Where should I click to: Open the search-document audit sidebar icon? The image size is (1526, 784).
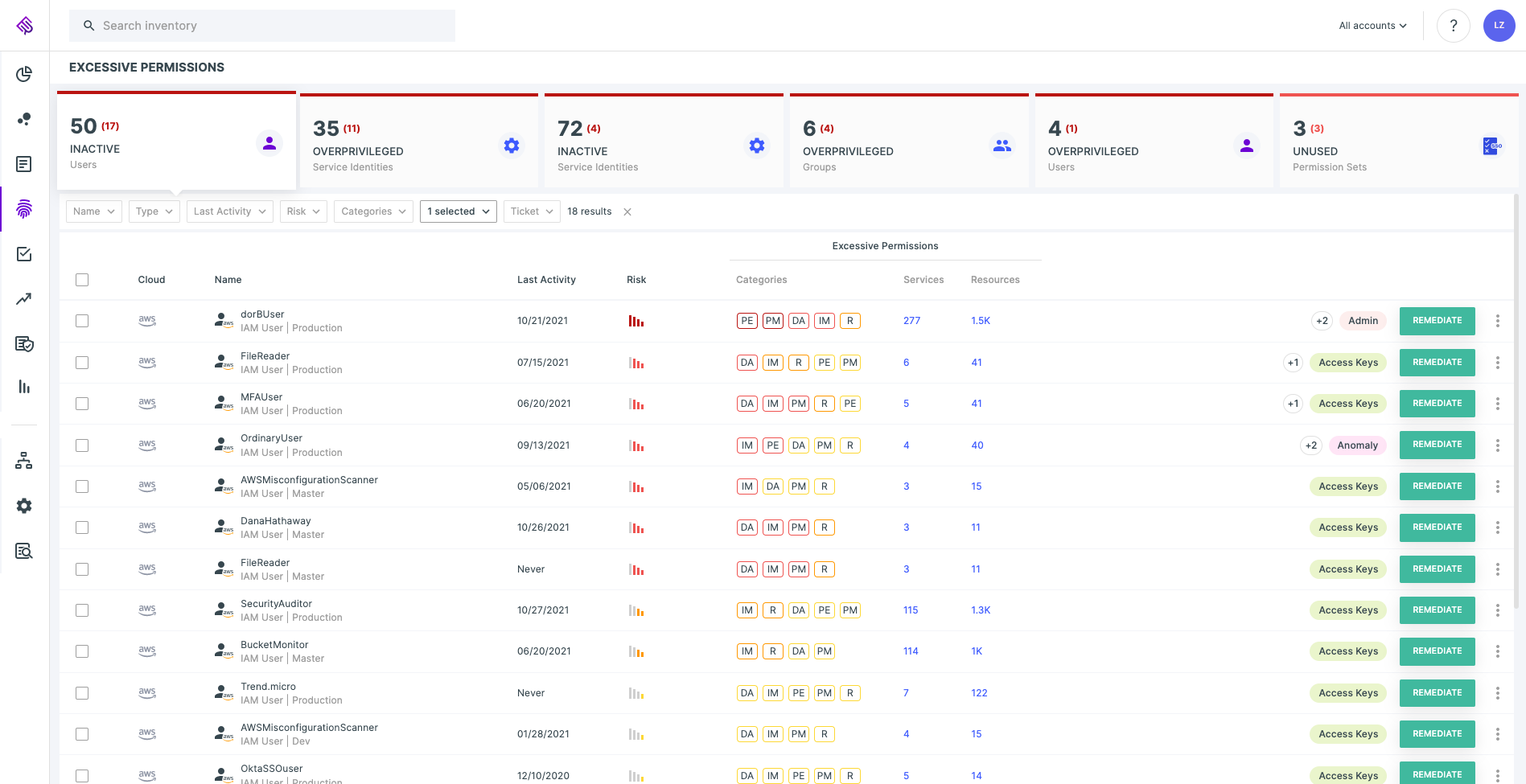(x=24, y=551)
